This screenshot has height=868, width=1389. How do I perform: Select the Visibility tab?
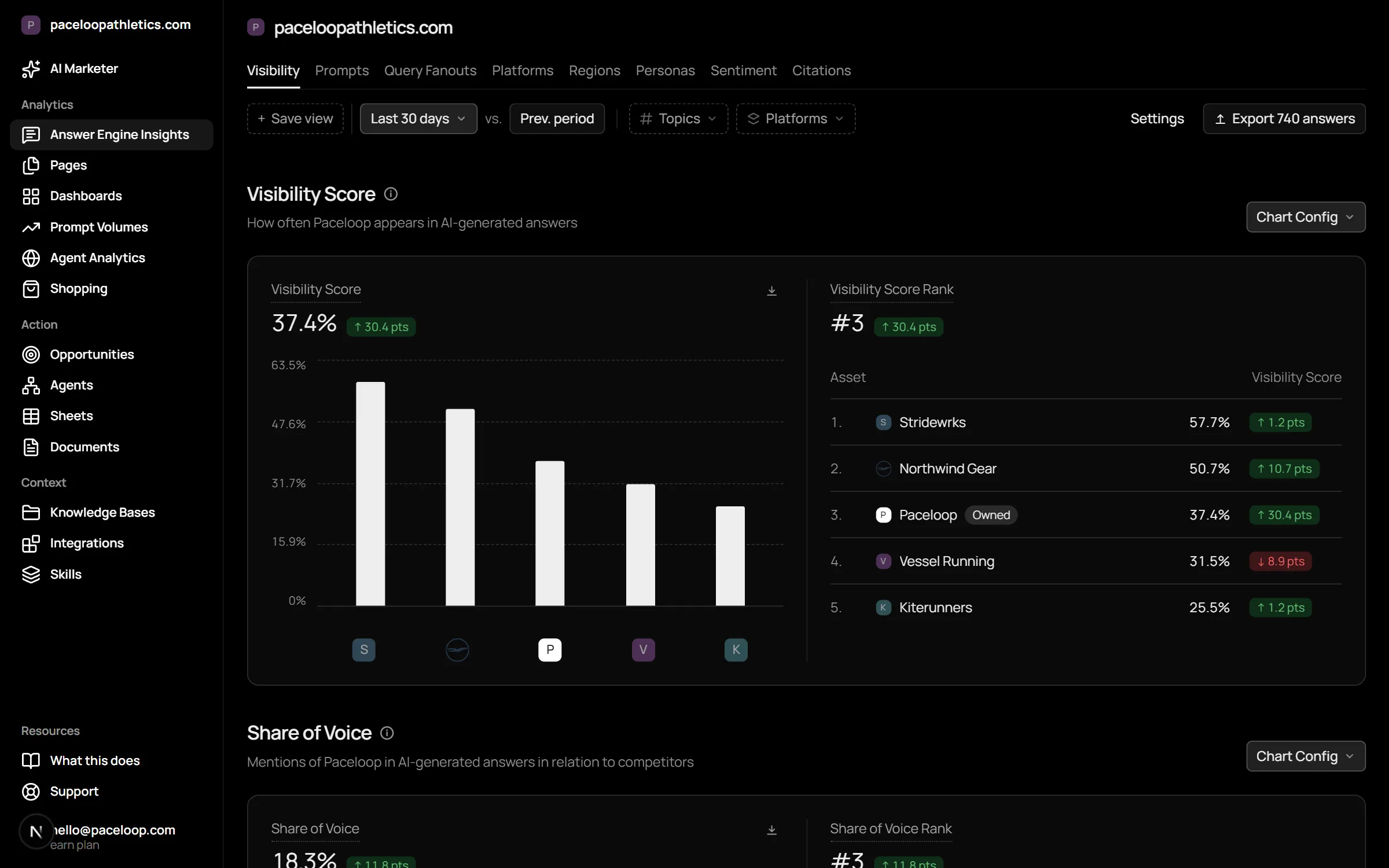[273, 71]
